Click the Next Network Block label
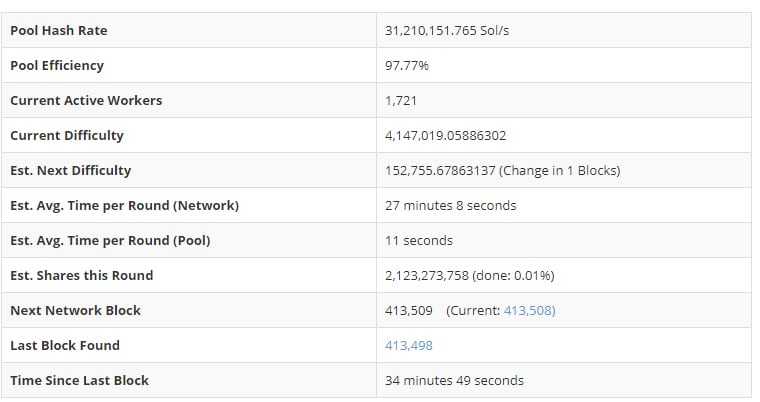 (x=75, y=310)
